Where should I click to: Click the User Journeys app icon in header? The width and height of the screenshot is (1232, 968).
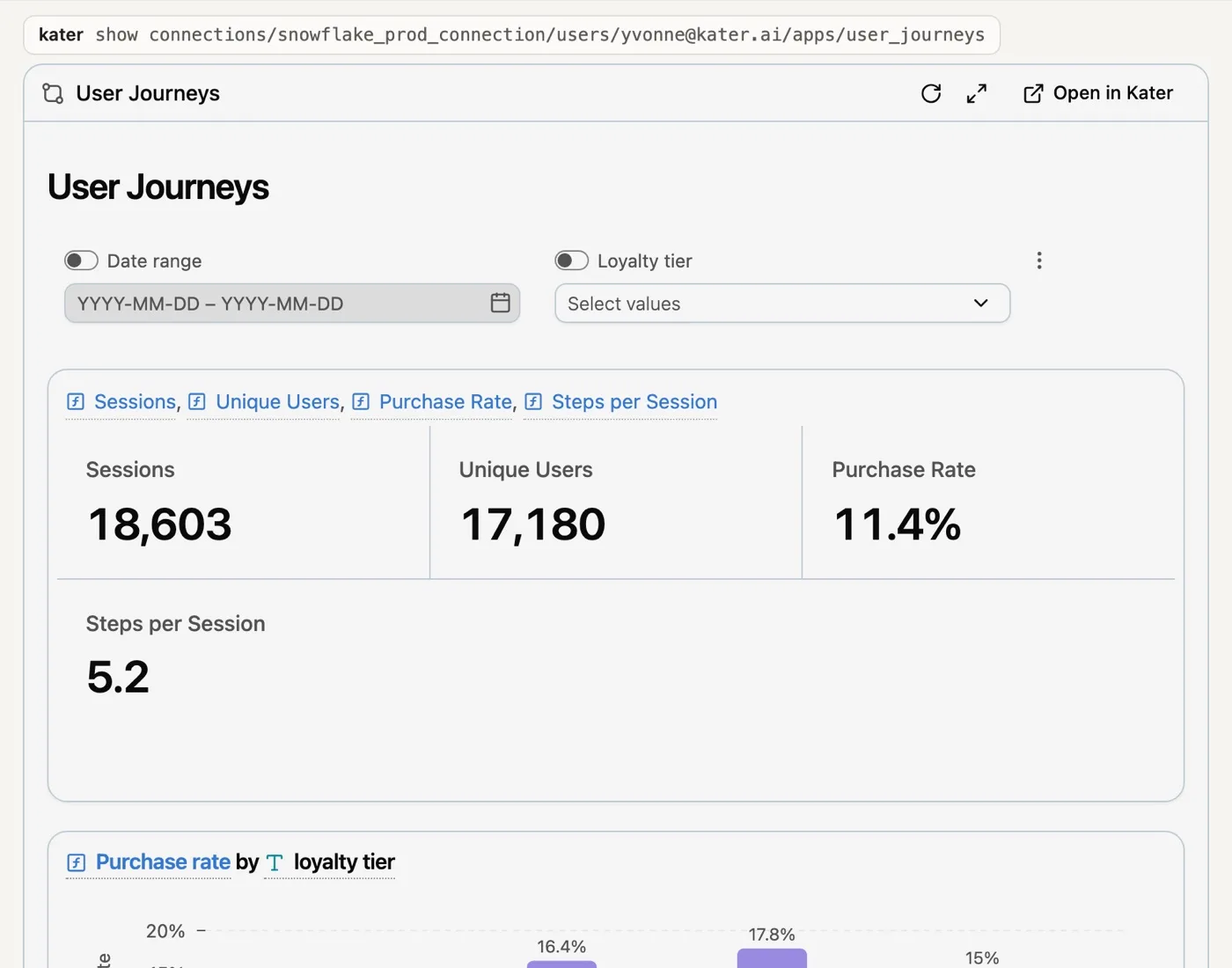(x=53, y=93)
